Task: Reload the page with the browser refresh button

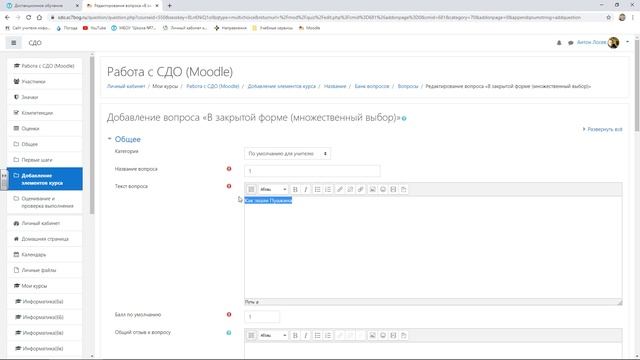Action: [x=28, y=18]
